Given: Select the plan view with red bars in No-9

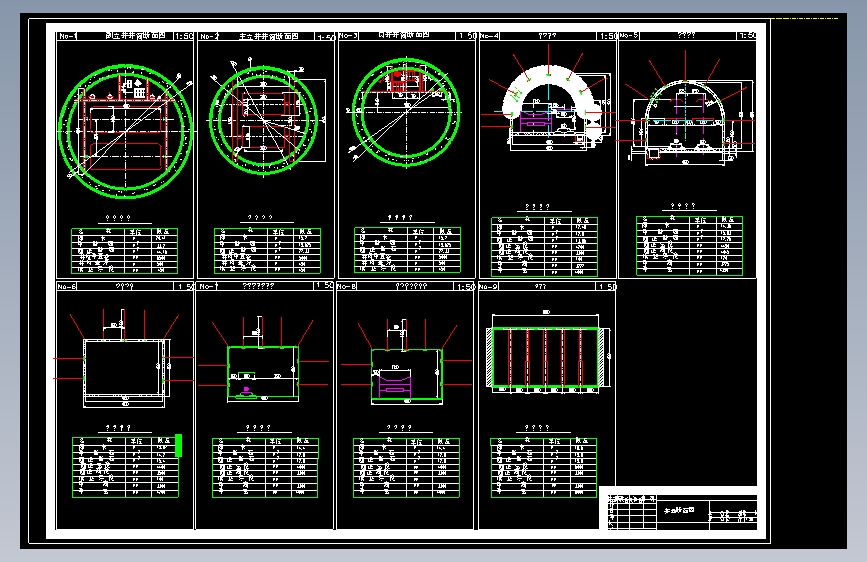Looking at the screenshot, I should tap(545, 357).
